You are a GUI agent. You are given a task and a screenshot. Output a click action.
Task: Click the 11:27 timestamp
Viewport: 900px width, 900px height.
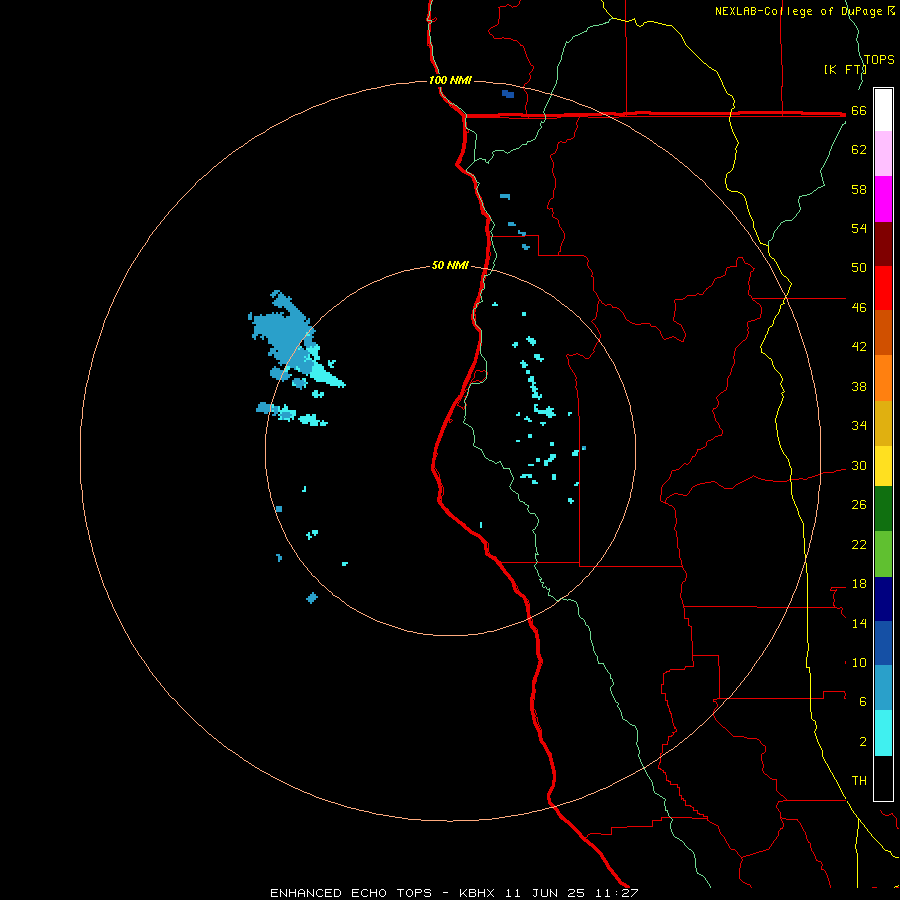[616, 893]
